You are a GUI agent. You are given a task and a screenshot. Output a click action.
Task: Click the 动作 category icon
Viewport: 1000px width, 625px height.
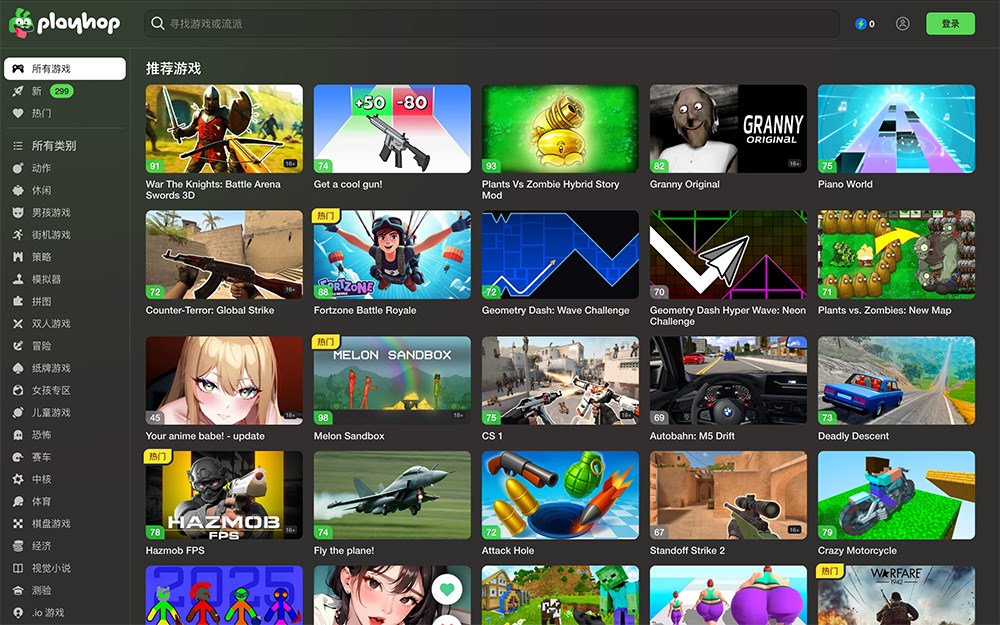pyautogui.click(x=18, y=168)
